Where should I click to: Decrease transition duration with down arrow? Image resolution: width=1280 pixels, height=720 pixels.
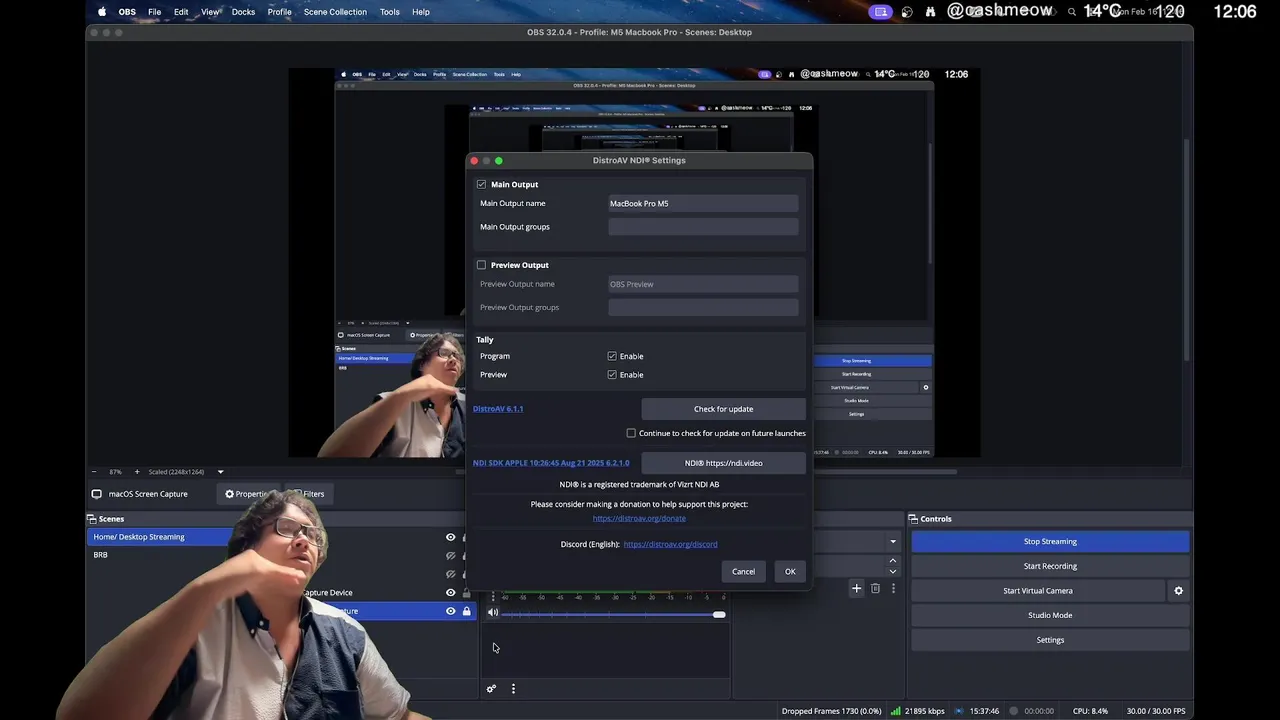[893, 571]
